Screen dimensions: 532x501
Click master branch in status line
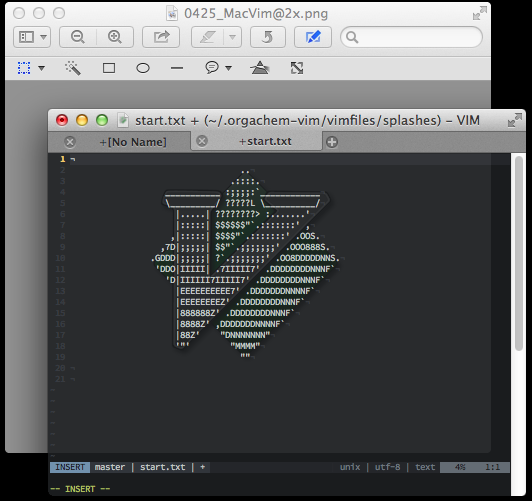pyautogui.click(x=110, y=467)
